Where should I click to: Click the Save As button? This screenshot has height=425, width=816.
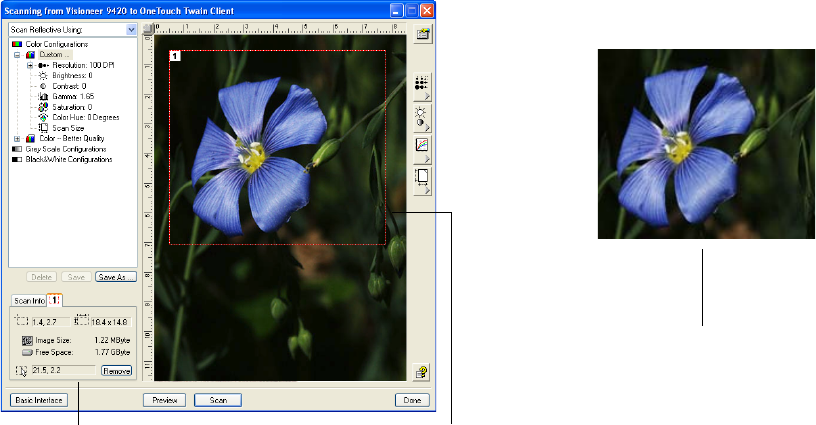point(116,277)
